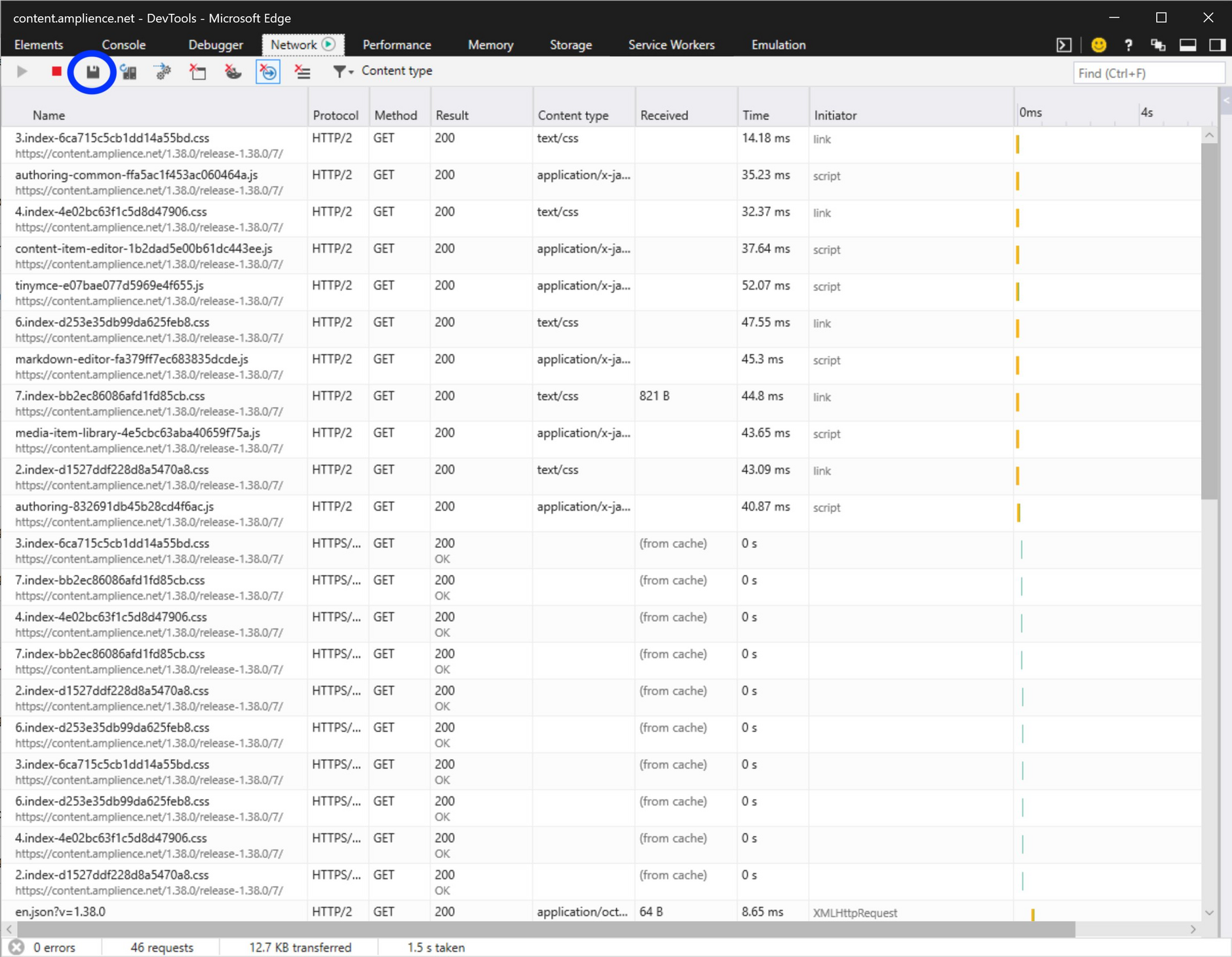Image resolution: width=1232 pixels, height=957 pixels.
Task: Switch to the Performance tab
Action: pos(397,45)
